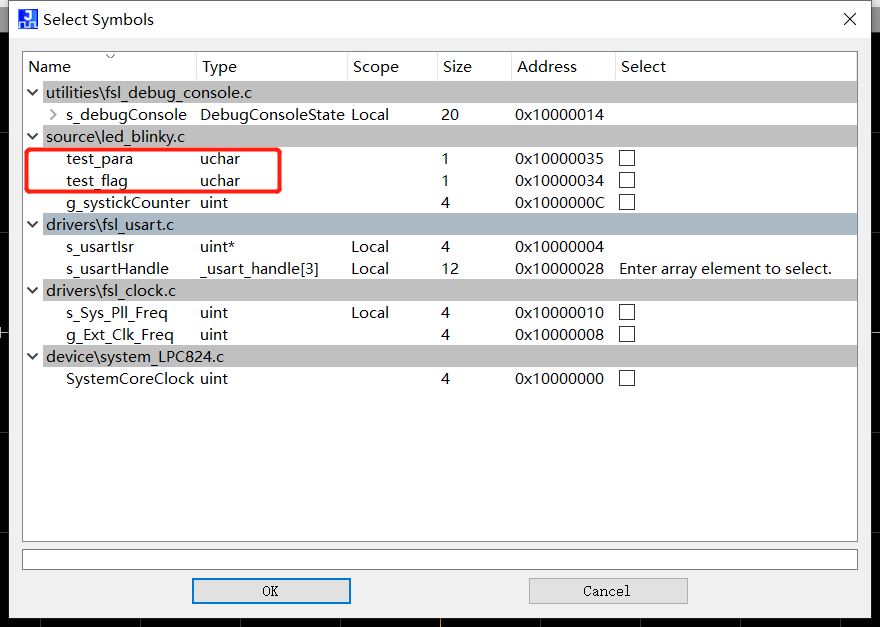Click the Select Symbols app icon in title bar
880x627 pixels.
coord(28,19)
